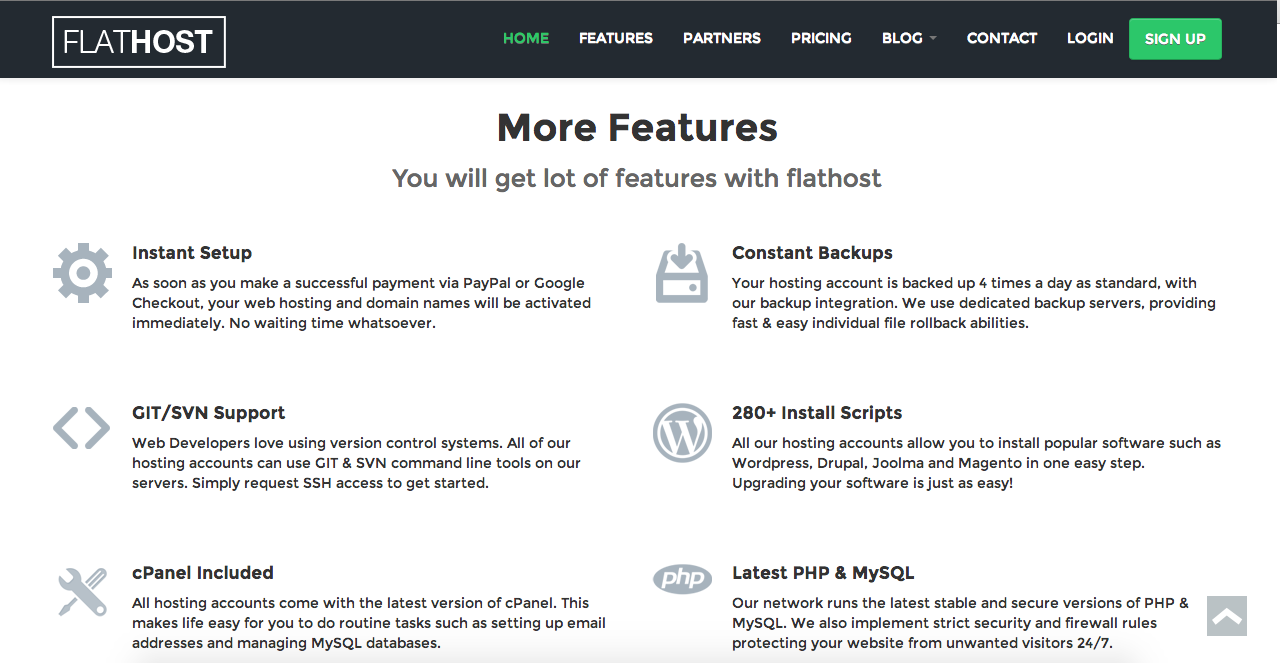Click the PHP logo icon
The height and width of the screenshot is (663, 1280).
coord(682,578)
